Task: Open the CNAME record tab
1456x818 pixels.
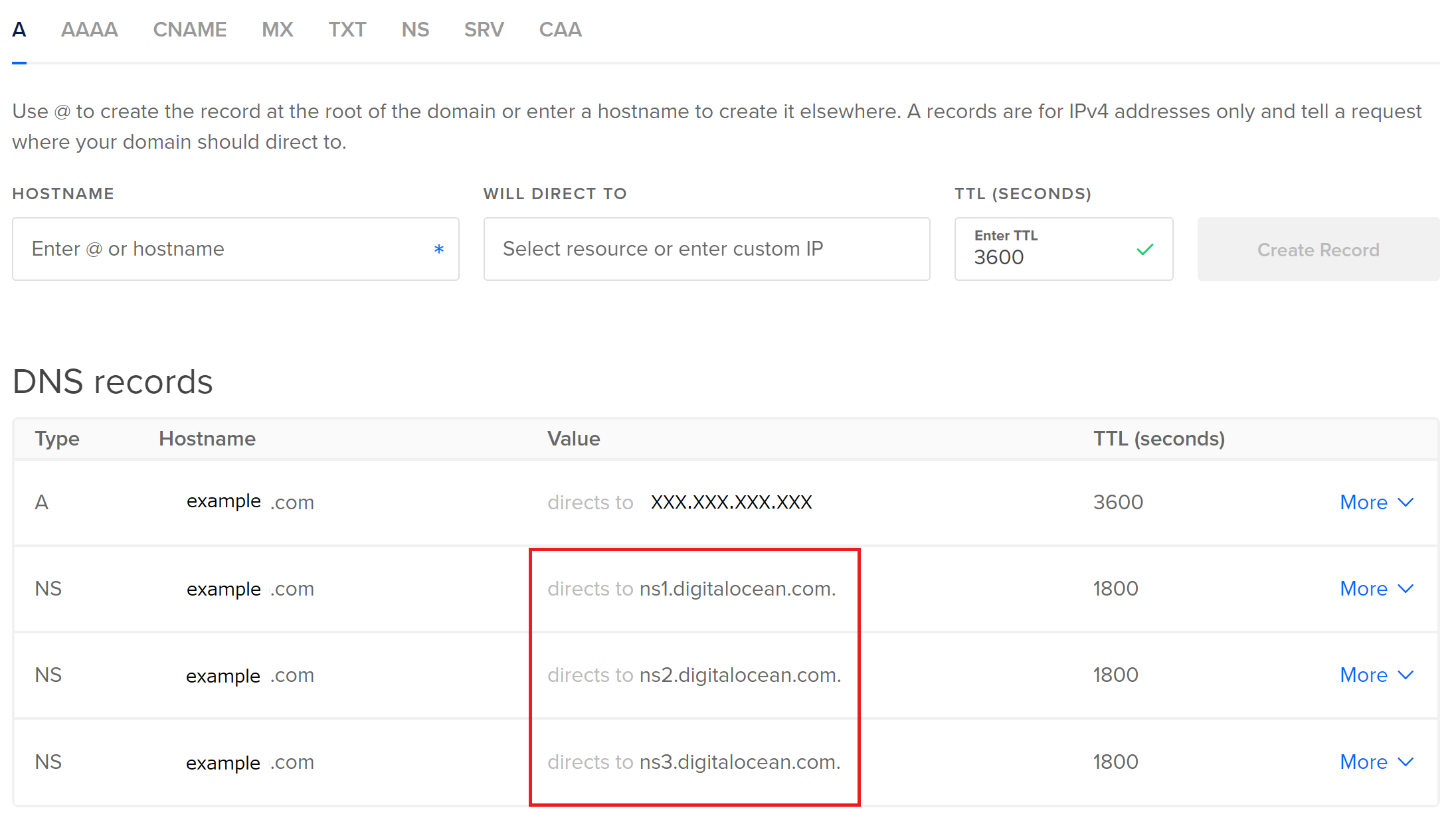Action: coord(189,30)
